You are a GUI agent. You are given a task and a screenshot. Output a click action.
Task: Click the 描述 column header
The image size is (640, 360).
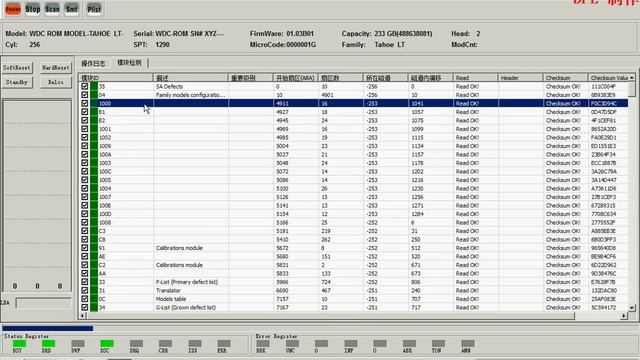point(190,78)
